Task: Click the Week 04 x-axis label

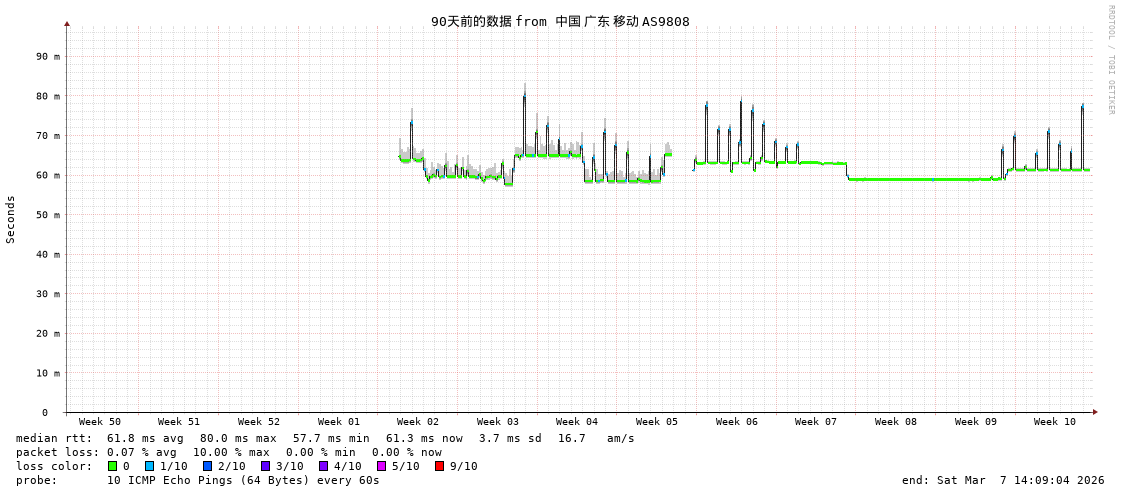Action: tap(577, 422)
